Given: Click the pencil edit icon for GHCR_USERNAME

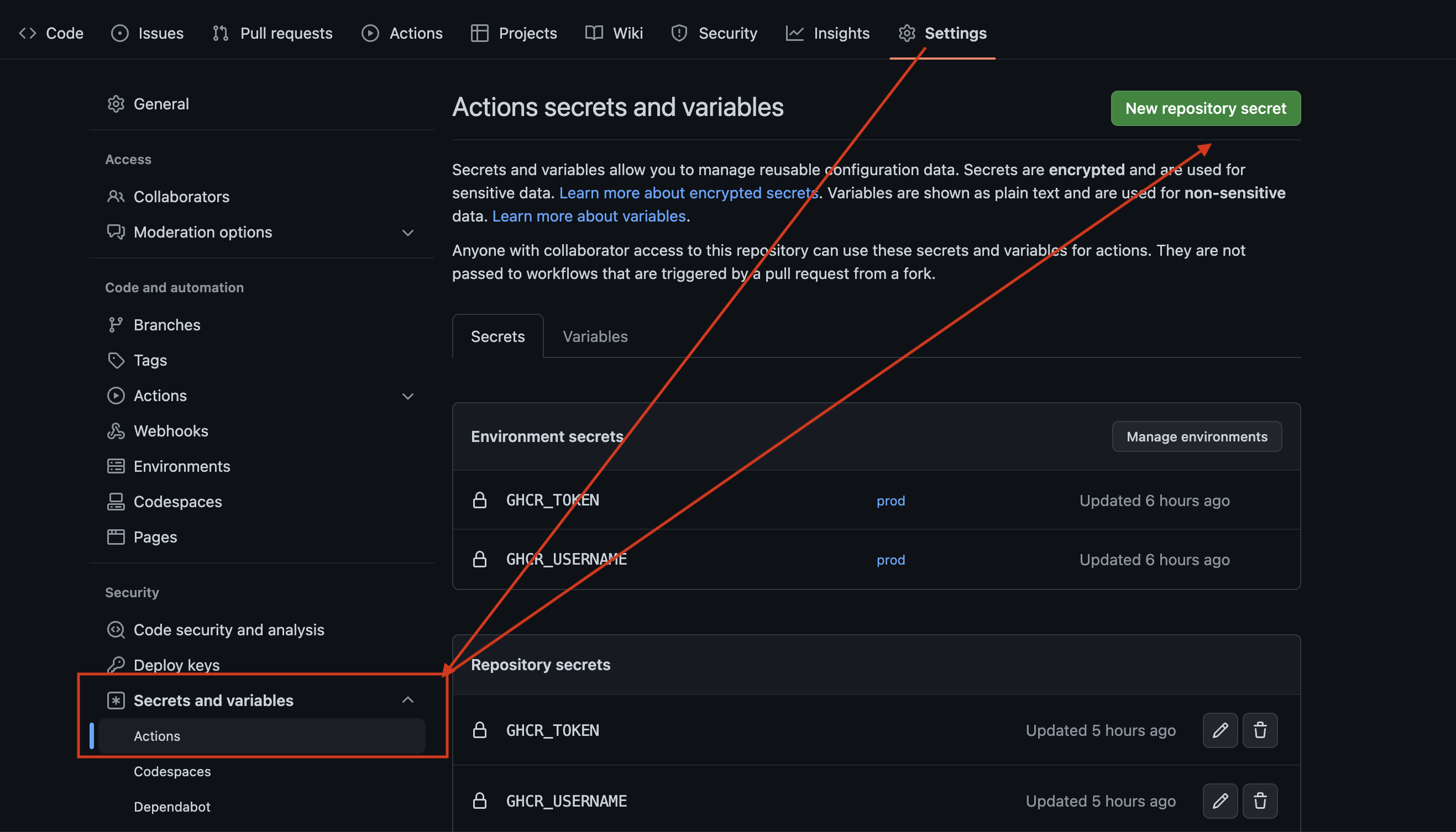Looking at the screenshot, I should pyautogui.click(x=1220, y=799).
